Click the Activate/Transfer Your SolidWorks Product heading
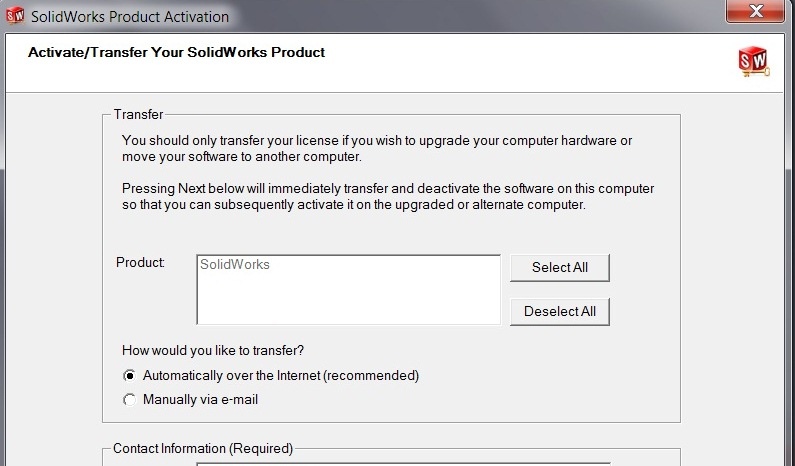 pos(176,52)
